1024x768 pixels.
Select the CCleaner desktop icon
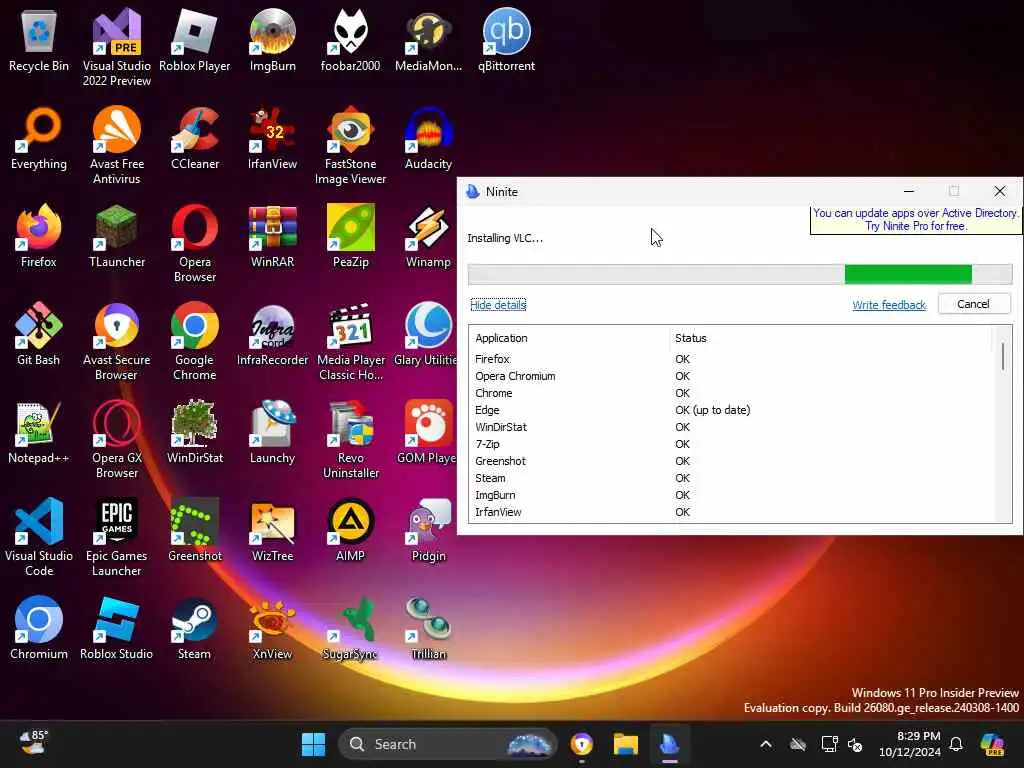pyautogui.click(x=194, y=138)
